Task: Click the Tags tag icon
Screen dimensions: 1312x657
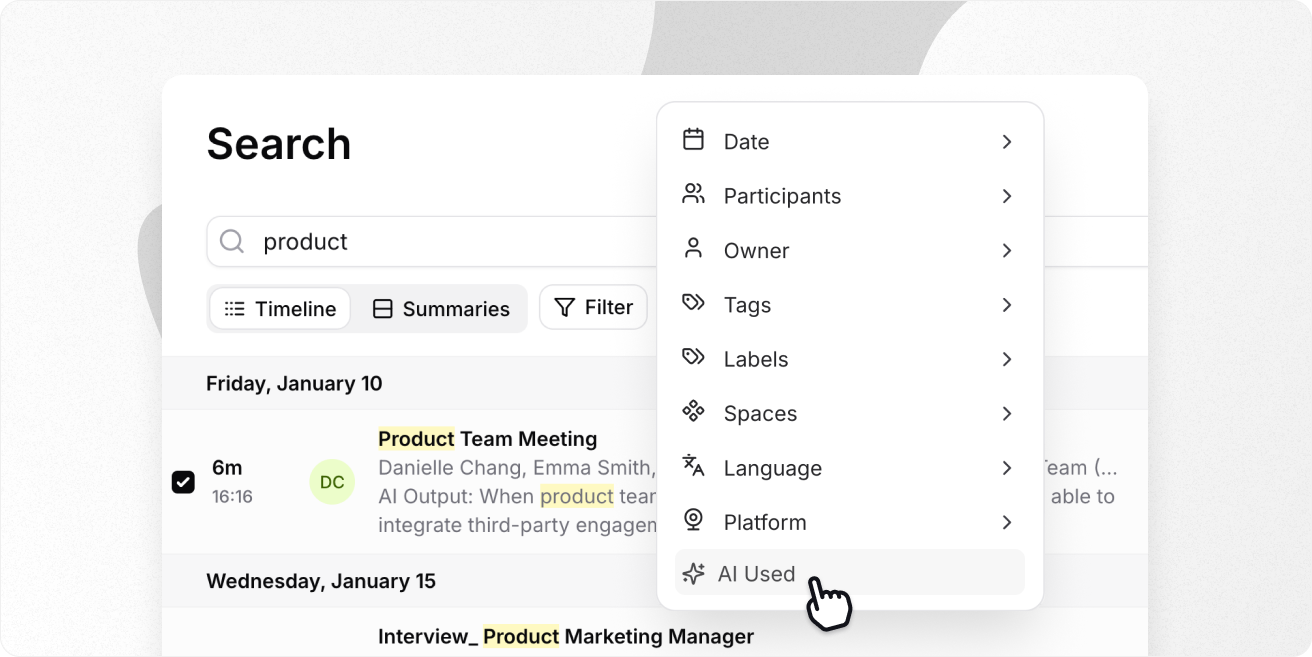Action: (693, 303)
